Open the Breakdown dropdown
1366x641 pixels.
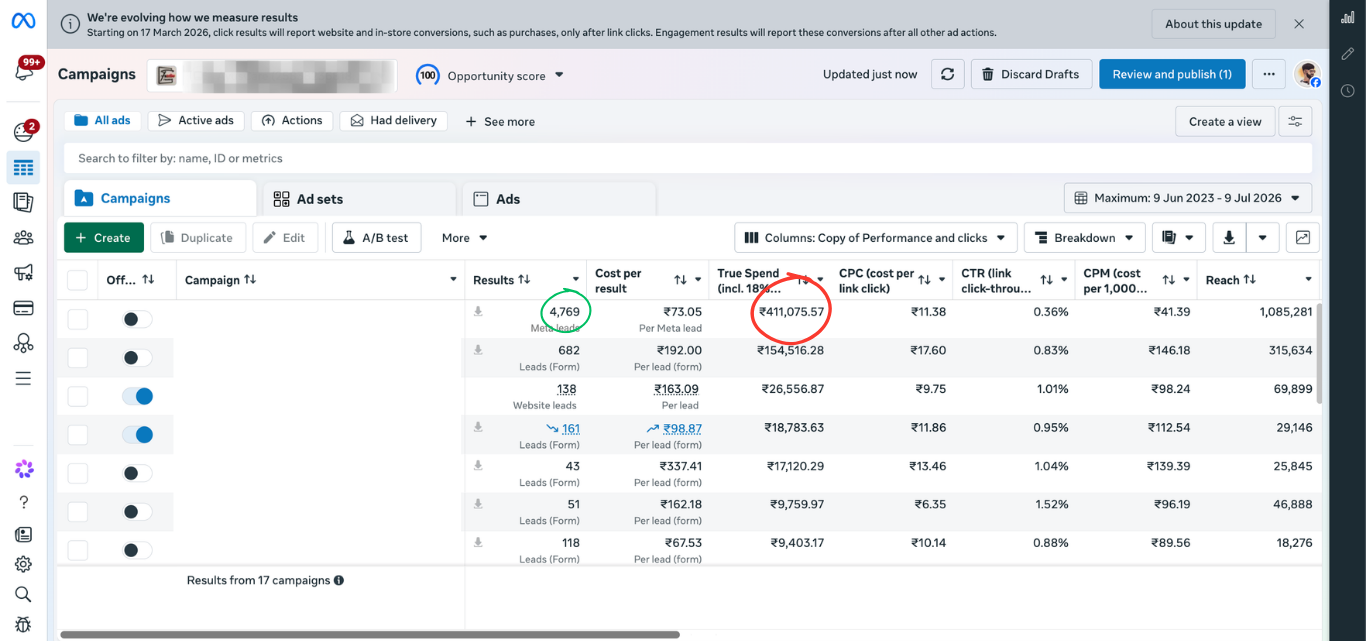pyautogui.click(x=1085, y=238)
